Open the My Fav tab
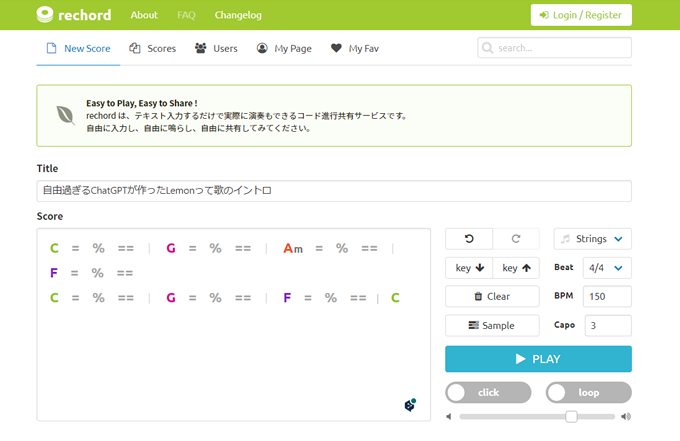680x441 pixels. (355, 49)
